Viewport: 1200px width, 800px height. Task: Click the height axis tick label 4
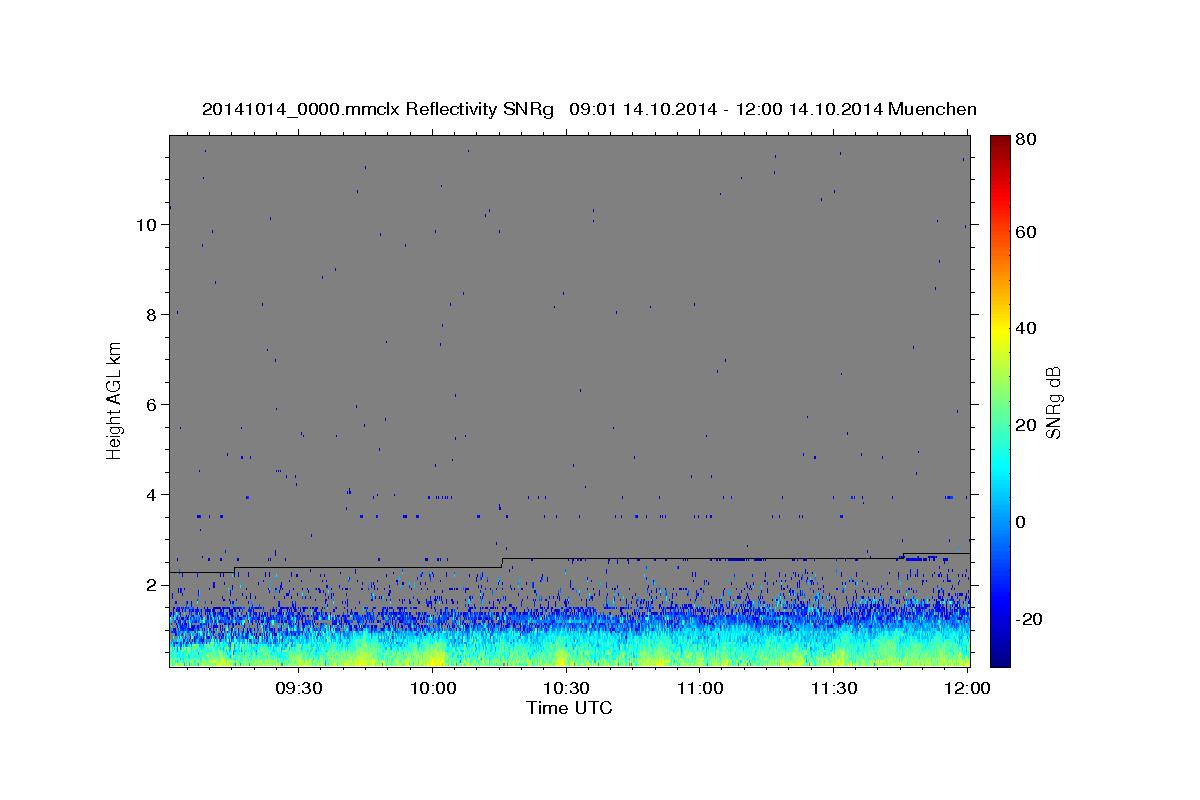click(x=151, y=495)
